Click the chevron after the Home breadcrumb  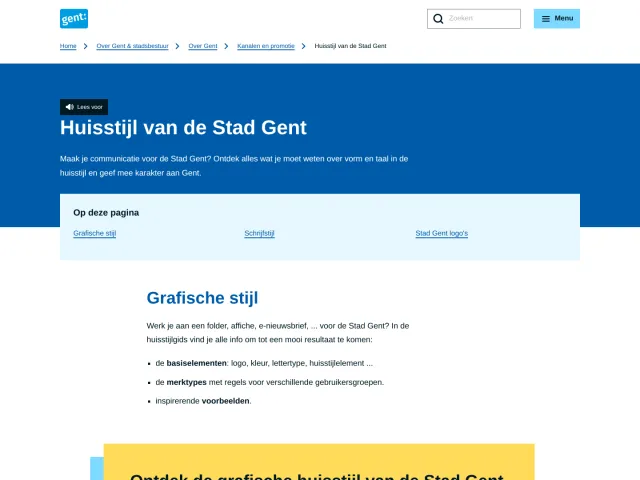pos(86,46)
